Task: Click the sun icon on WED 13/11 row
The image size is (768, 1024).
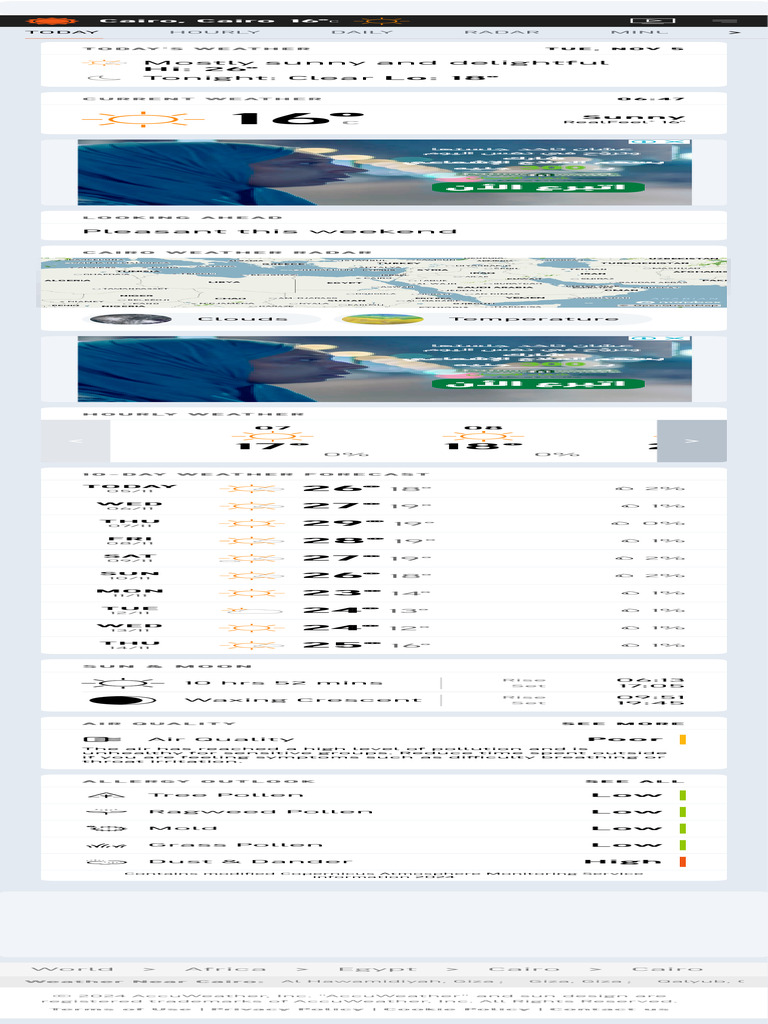Action: pos(252,628)
